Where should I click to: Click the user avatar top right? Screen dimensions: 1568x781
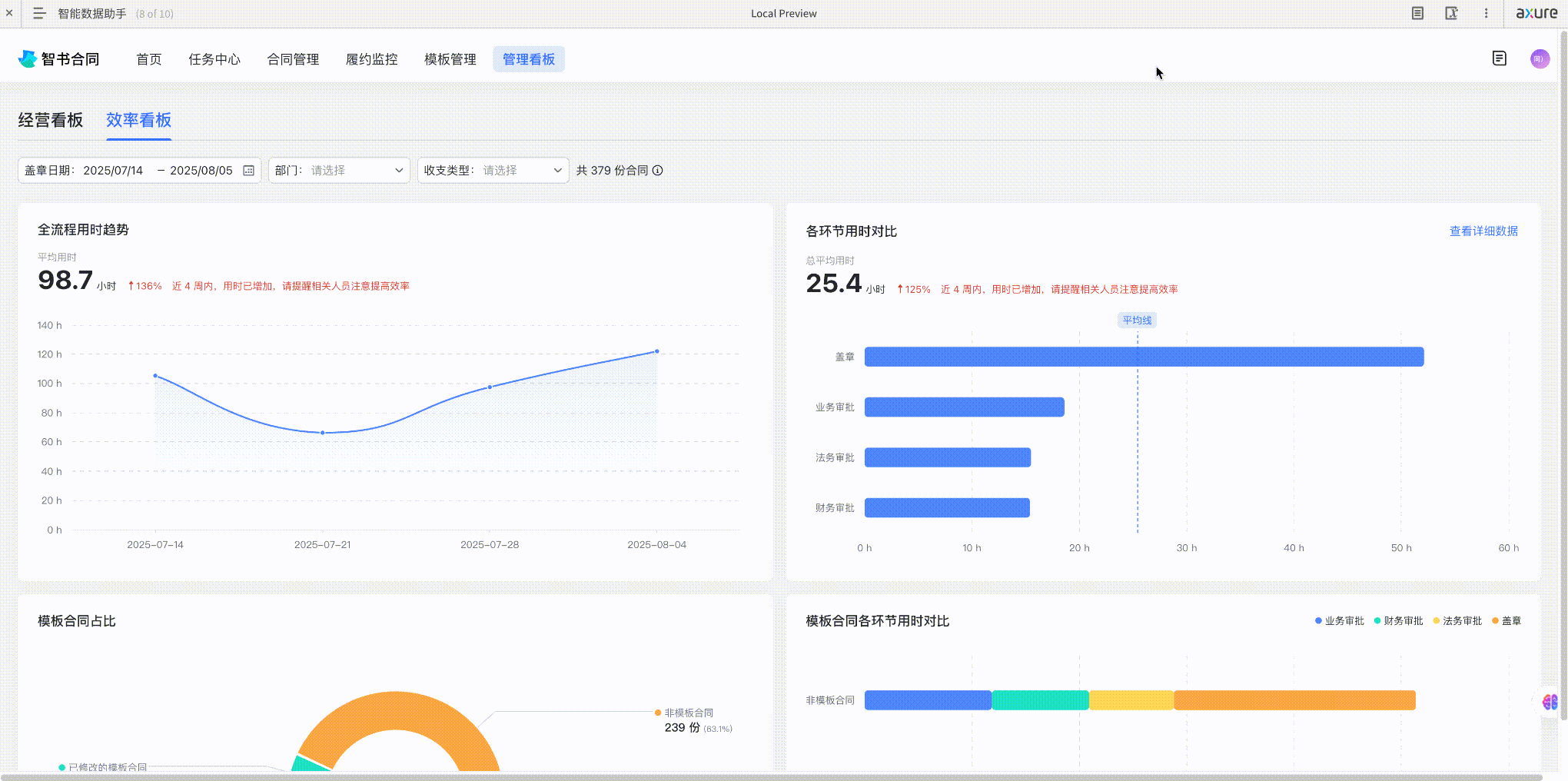[x=1540, y=58]
